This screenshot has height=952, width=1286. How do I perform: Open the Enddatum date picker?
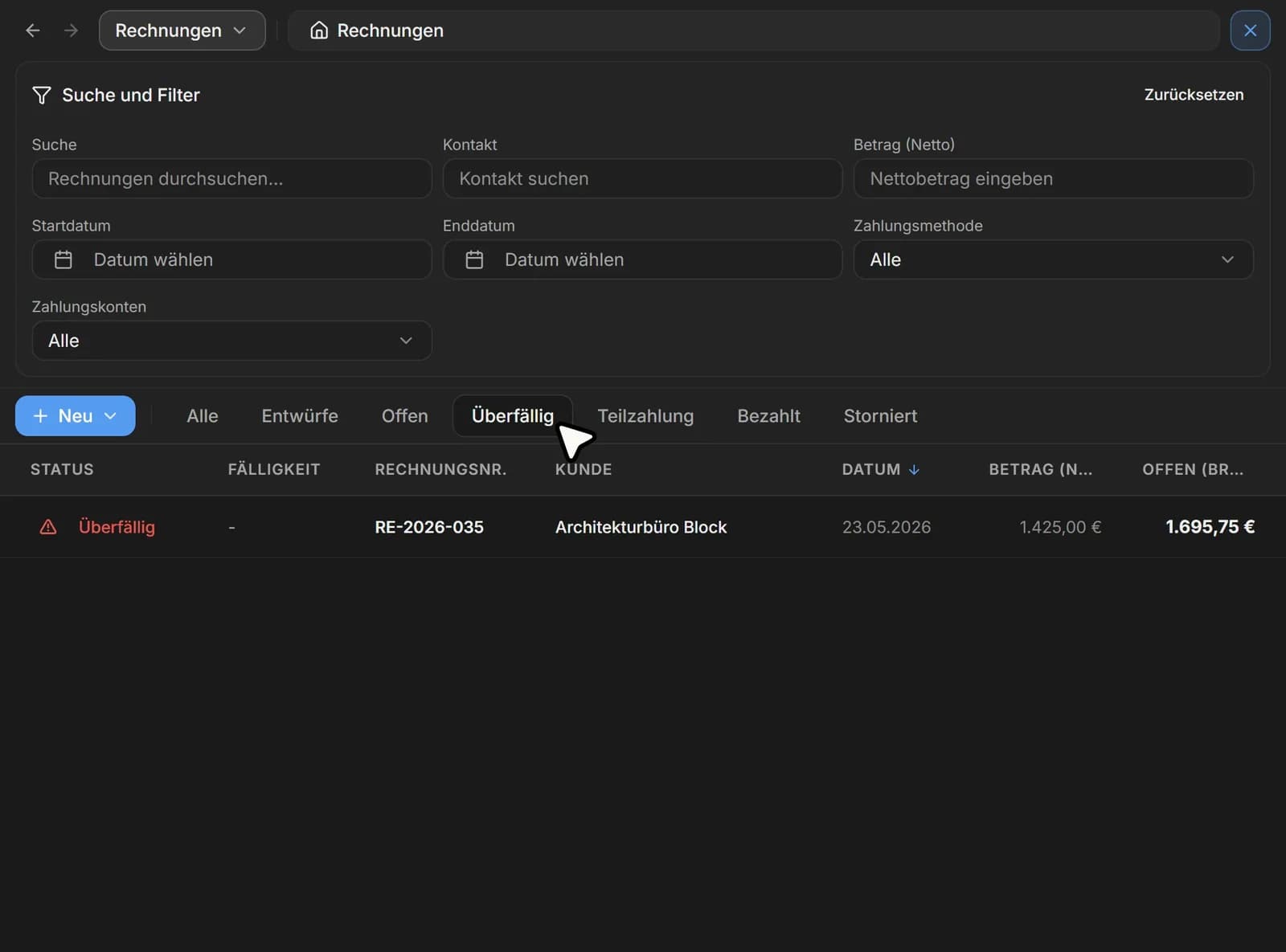pyautogui.click(x=642, y=259)
